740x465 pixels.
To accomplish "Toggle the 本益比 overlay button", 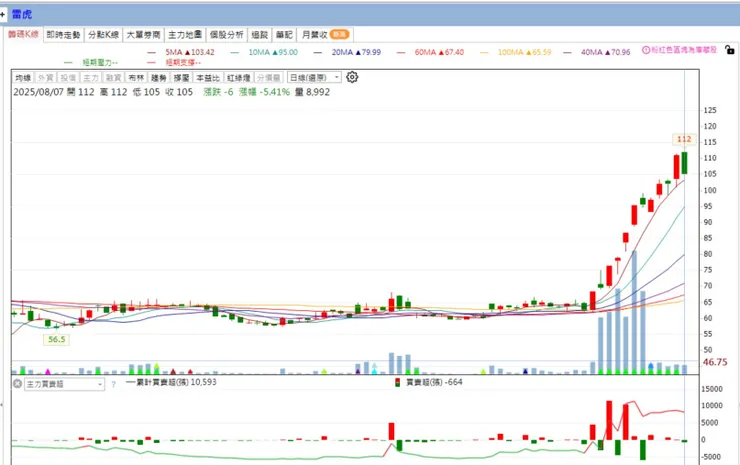I will 208,77.
